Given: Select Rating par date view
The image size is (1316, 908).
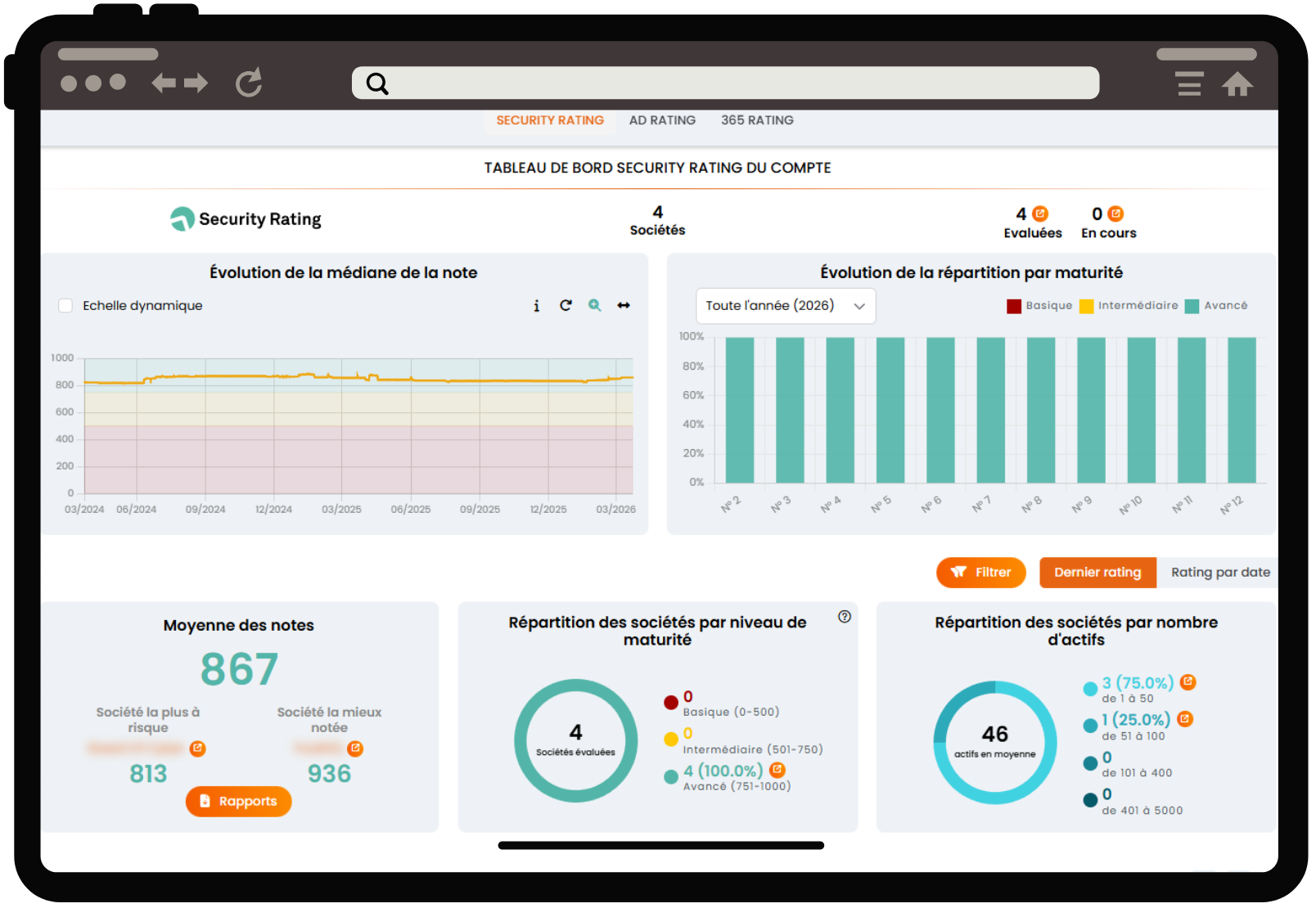Looking at the screenshot, I should [x=1219, y=573].
